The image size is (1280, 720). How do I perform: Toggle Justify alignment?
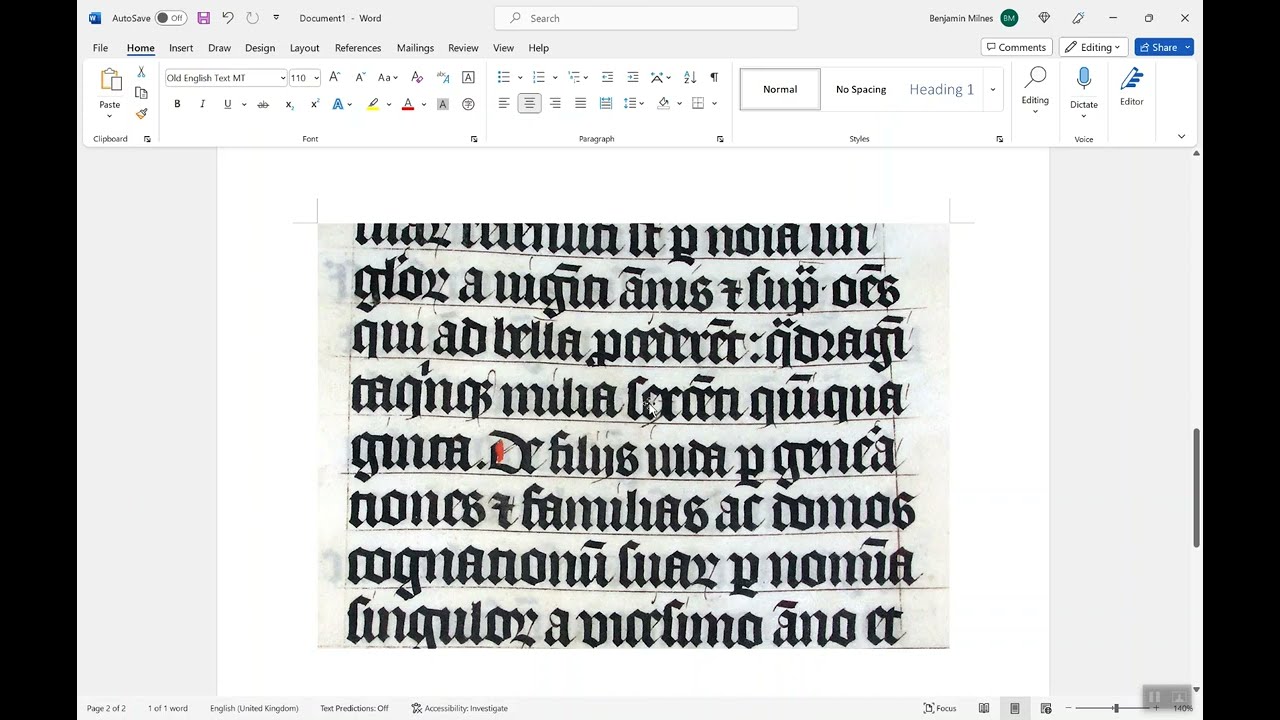coord(580,104)
